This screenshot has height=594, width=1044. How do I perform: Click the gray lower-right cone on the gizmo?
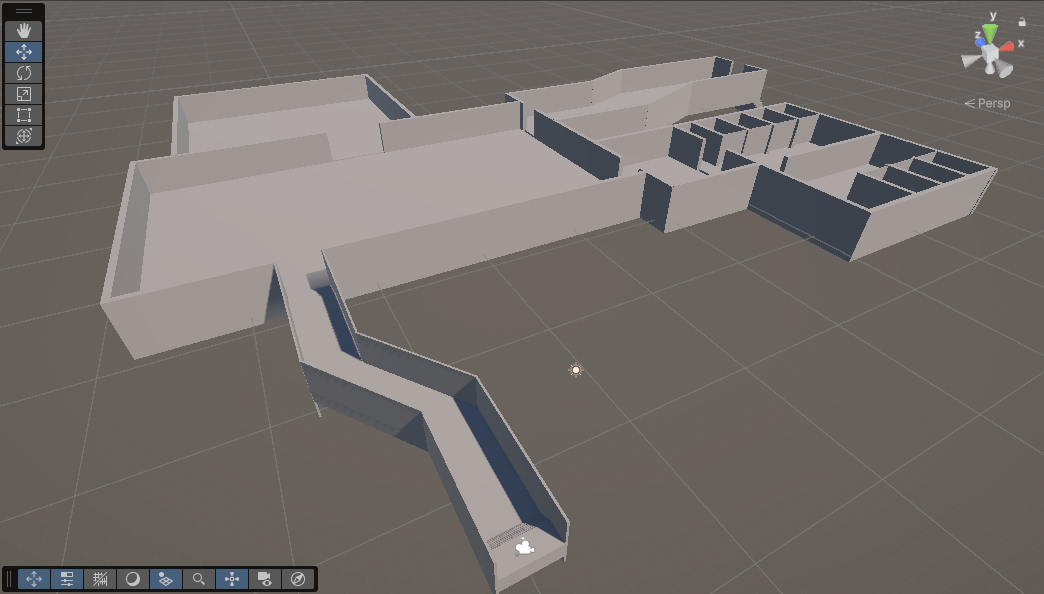click(1004, 69)
